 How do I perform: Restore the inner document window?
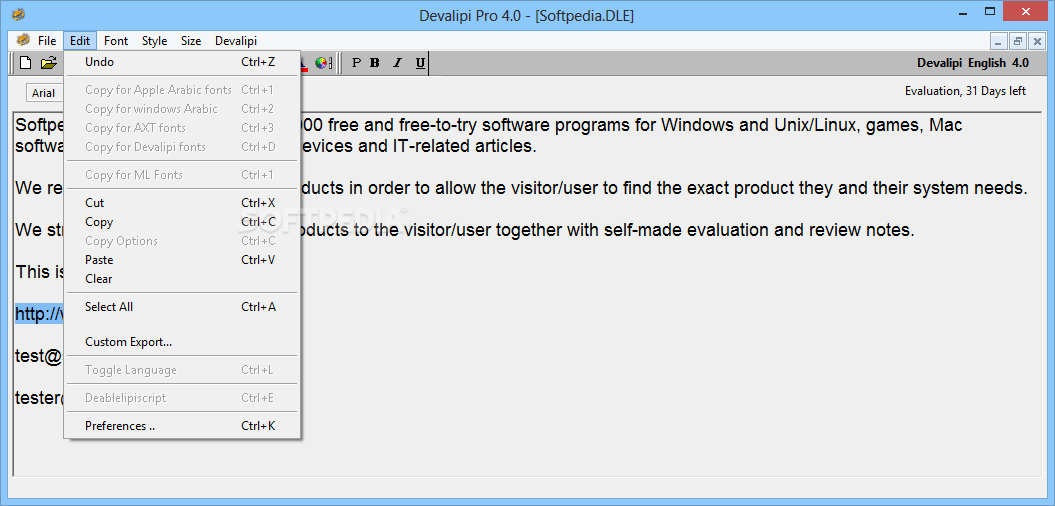(1017, 41)
